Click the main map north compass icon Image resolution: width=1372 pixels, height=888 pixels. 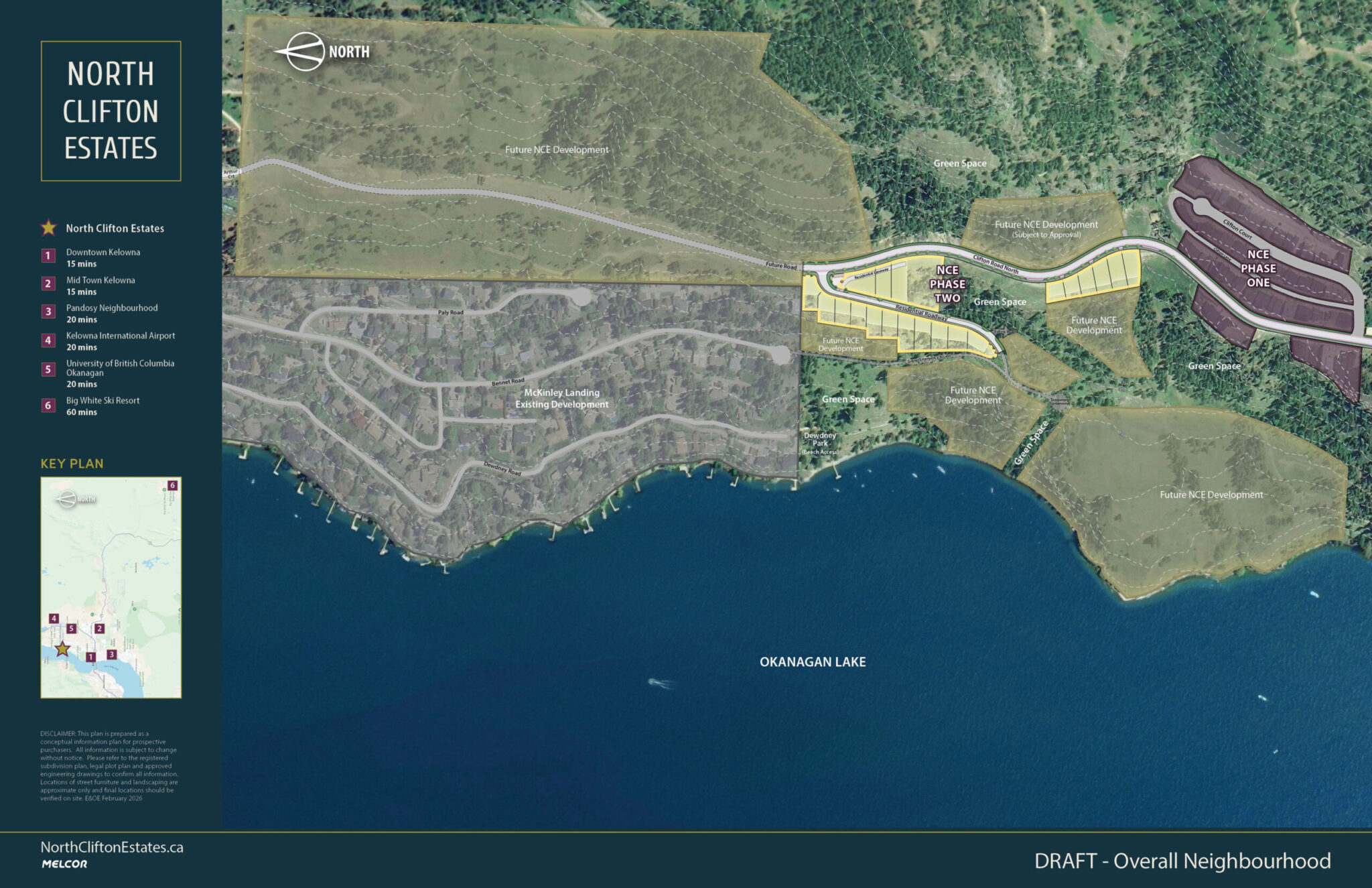coord(305,52)
